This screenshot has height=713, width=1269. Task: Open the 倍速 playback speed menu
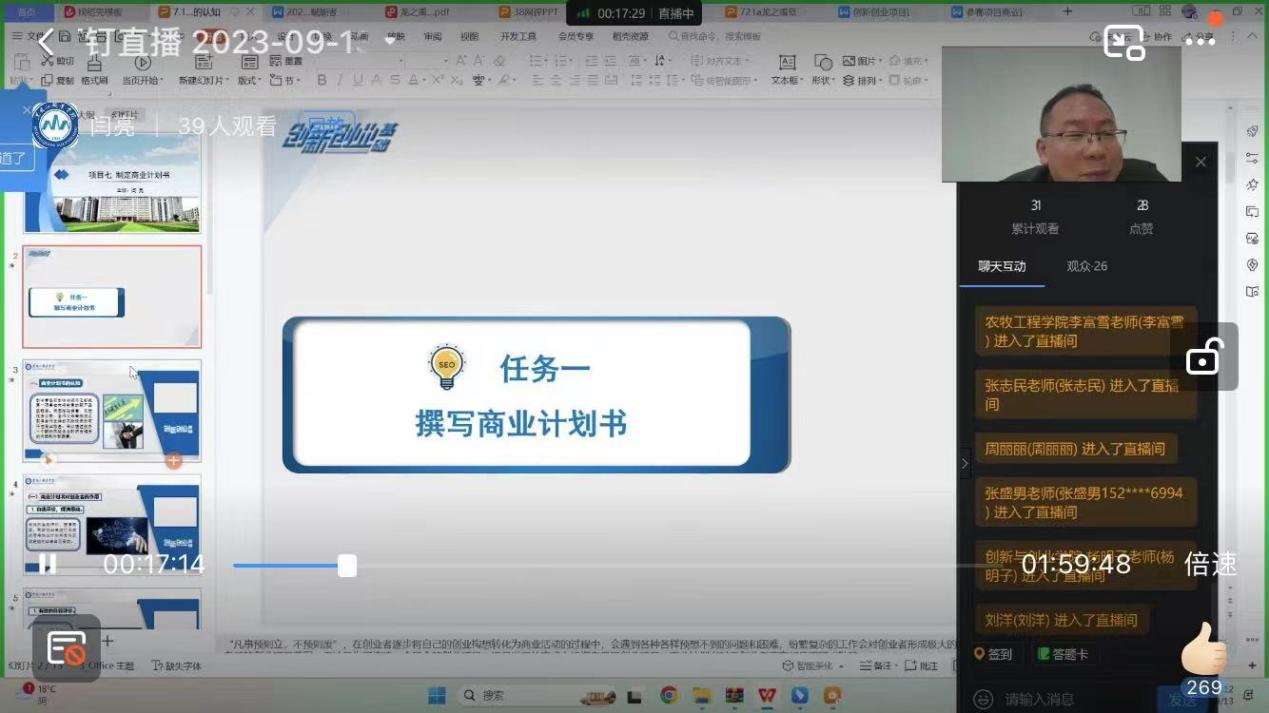pos(1210,564)
